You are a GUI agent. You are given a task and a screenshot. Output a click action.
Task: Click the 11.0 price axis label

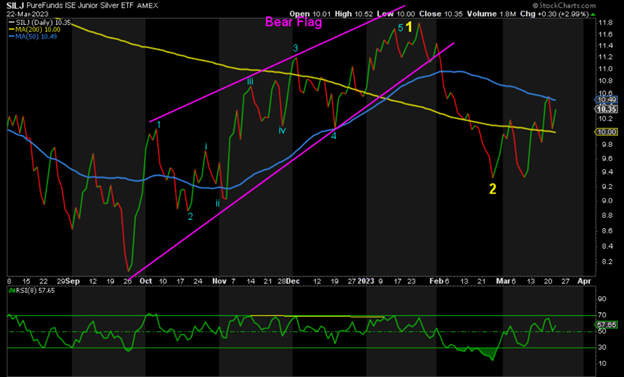point(605,68)
